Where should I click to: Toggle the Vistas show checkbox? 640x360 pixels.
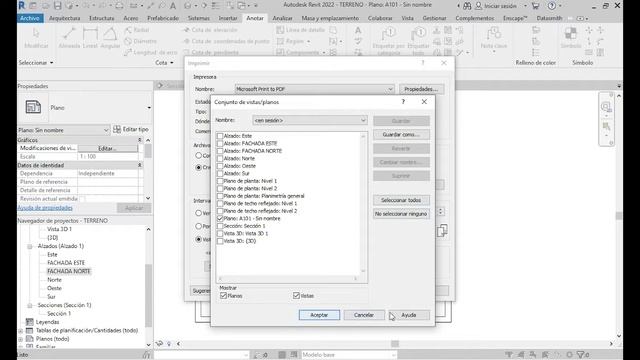[x=296, y=296]
